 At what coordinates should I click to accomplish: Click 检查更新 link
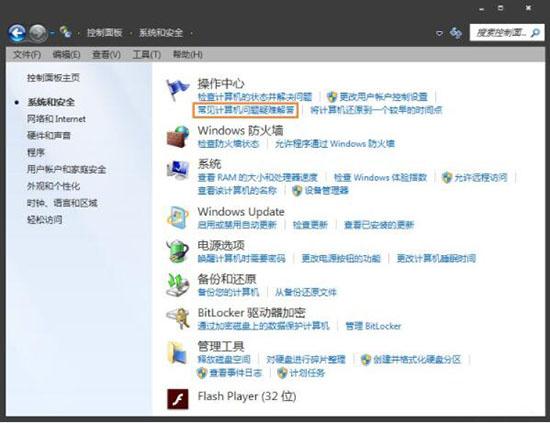coord(310,225)
